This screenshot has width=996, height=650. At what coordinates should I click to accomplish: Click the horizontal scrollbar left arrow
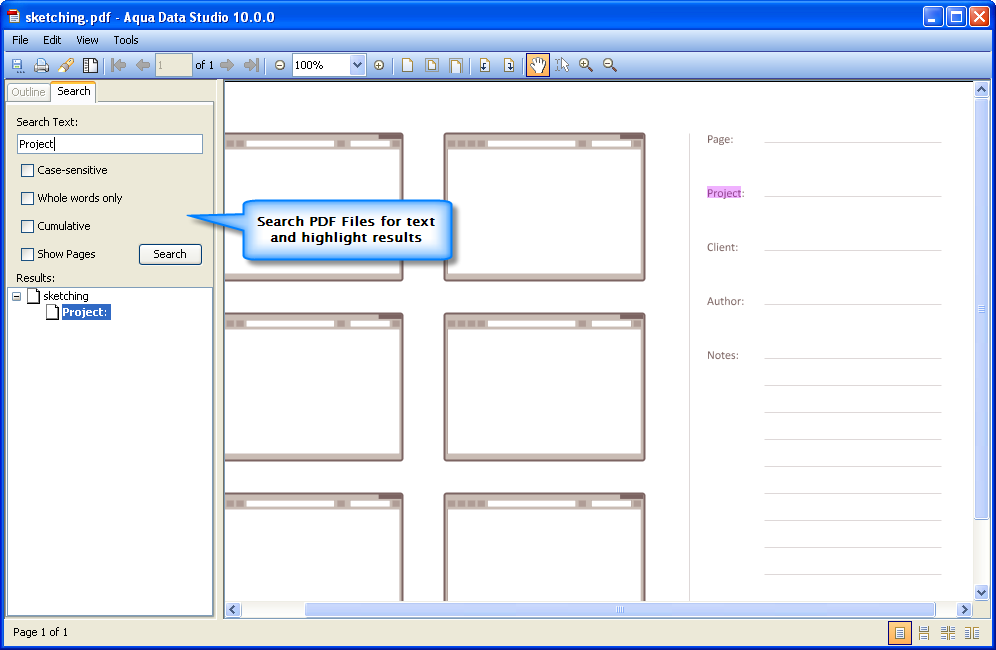pyautogui.click(x=232, y=609)
